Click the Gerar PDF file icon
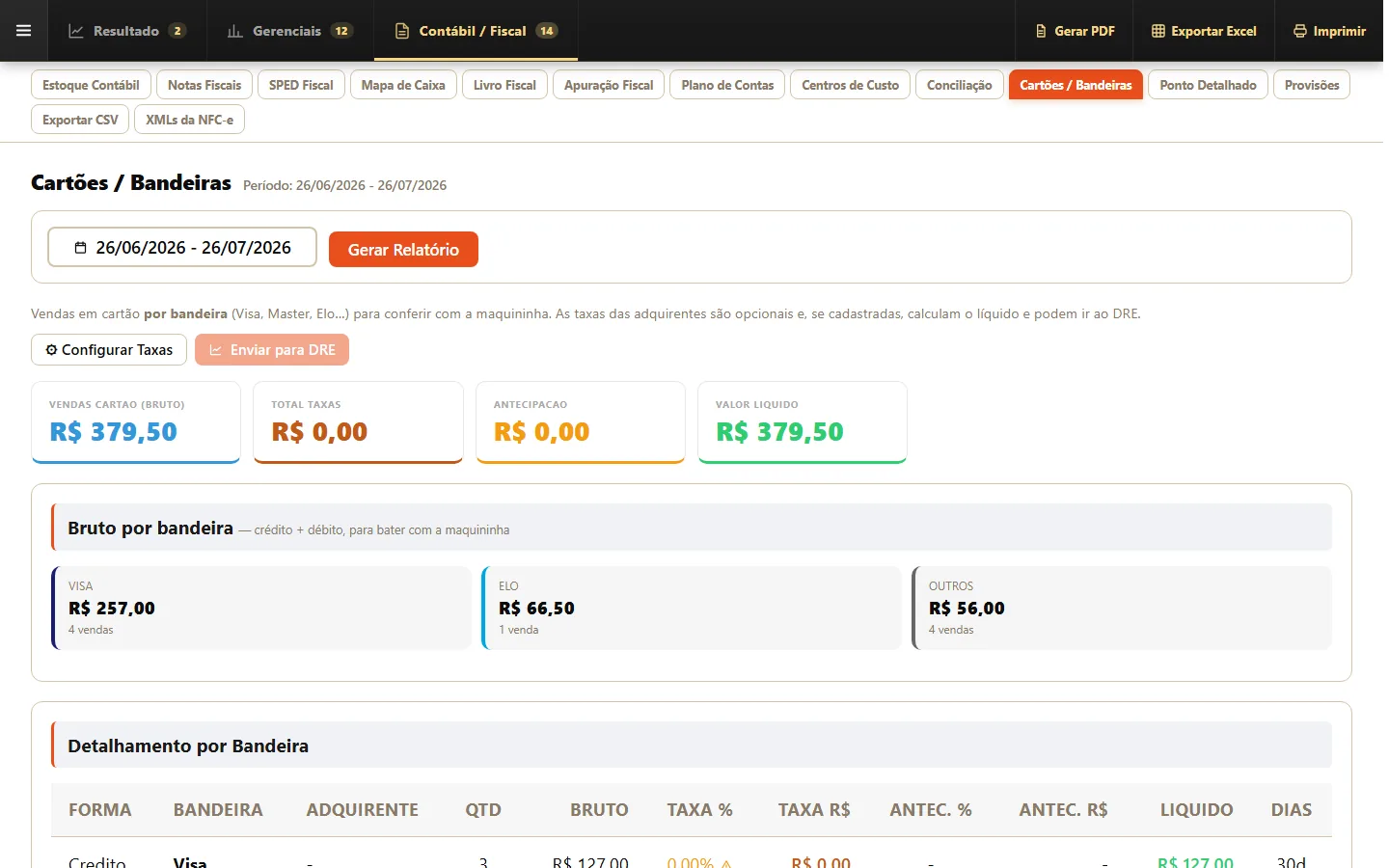1389x868 pixels. tap(1041, 31)
